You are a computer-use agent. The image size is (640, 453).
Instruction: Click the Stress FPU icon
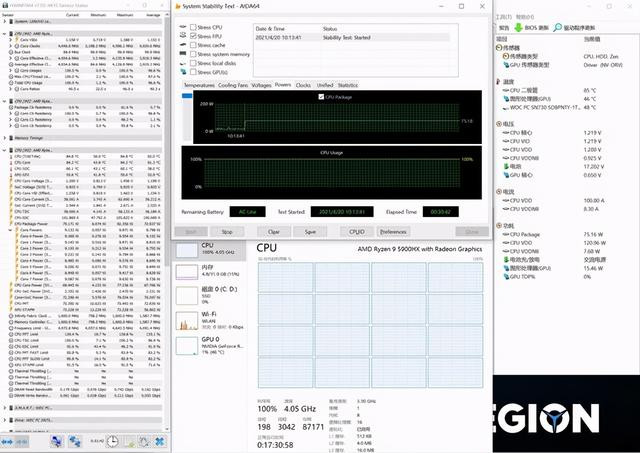point(183,36)
